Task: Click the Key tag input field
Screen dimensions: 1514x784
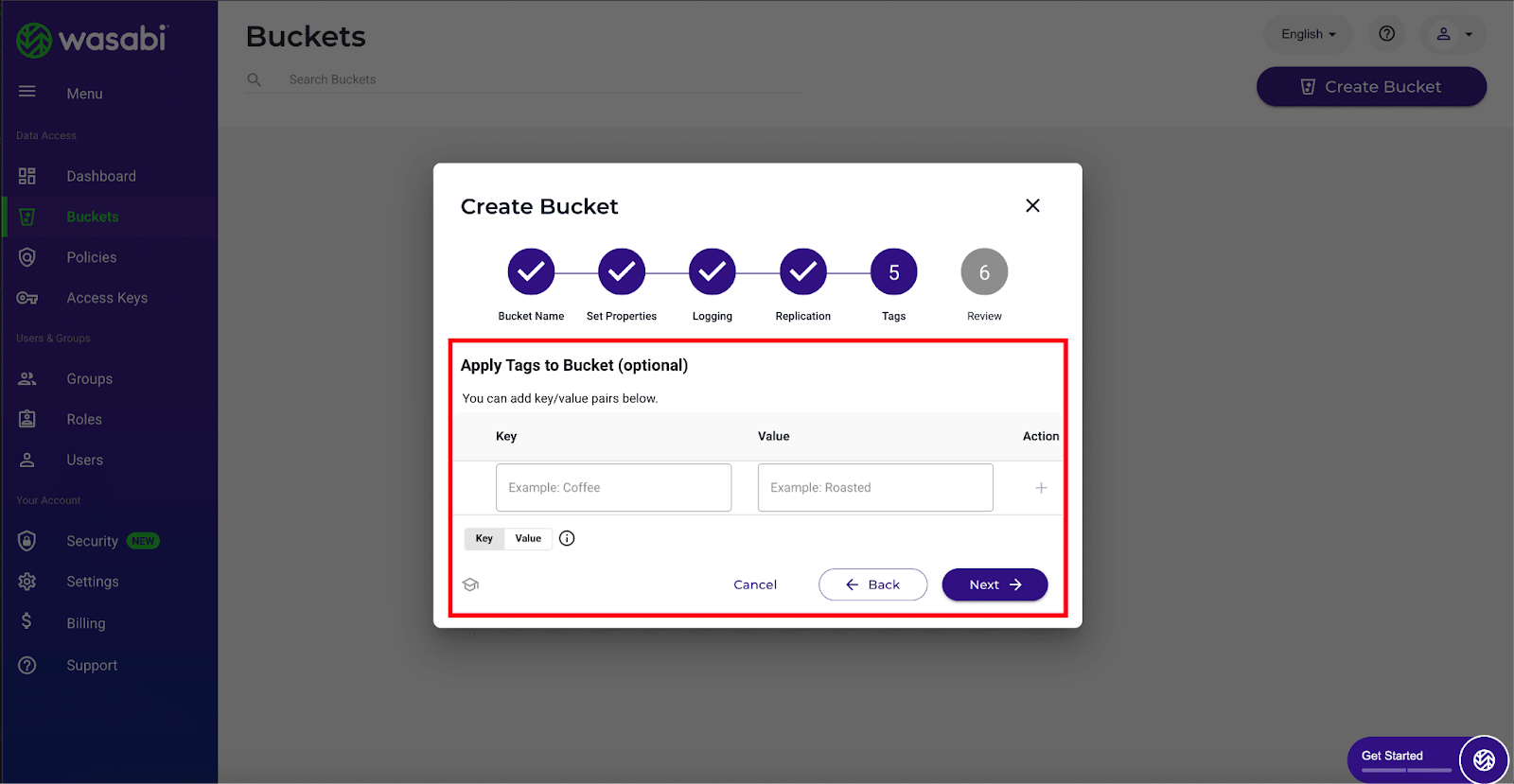Action: [x=613, y=487]
